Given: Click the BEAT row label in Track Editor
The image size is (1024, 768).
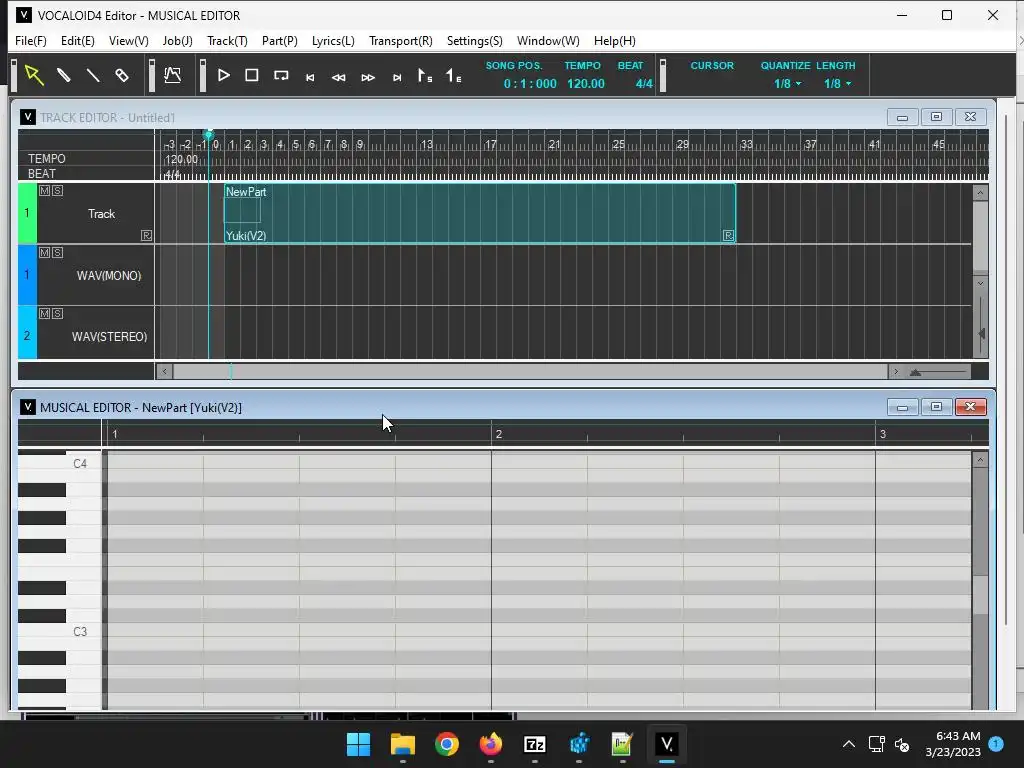Looking at the screenshot, I should pos(42,174).
